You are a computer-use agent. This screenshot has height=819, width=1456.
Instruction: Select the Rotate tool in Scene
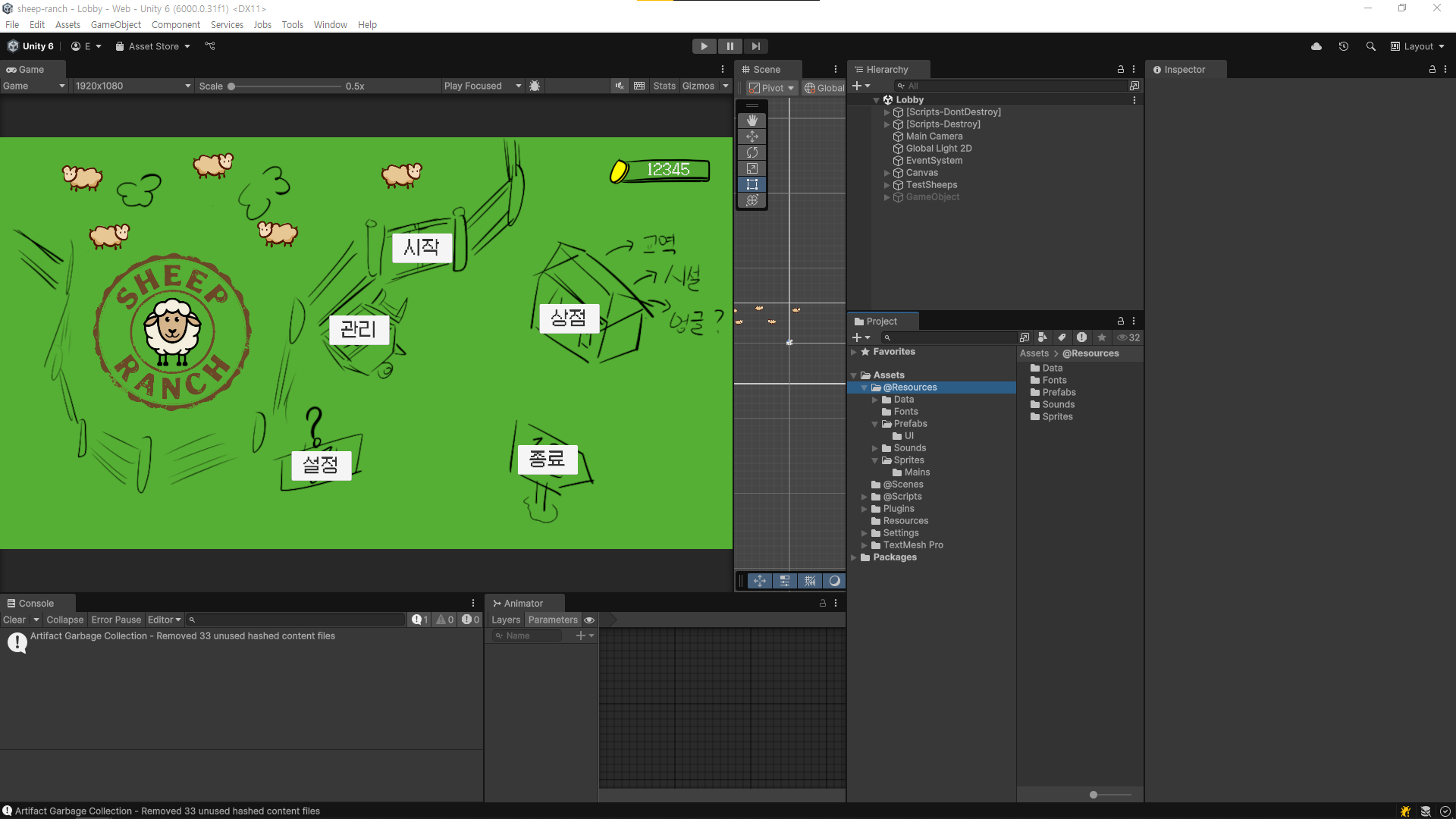click(x=752, y=152)
